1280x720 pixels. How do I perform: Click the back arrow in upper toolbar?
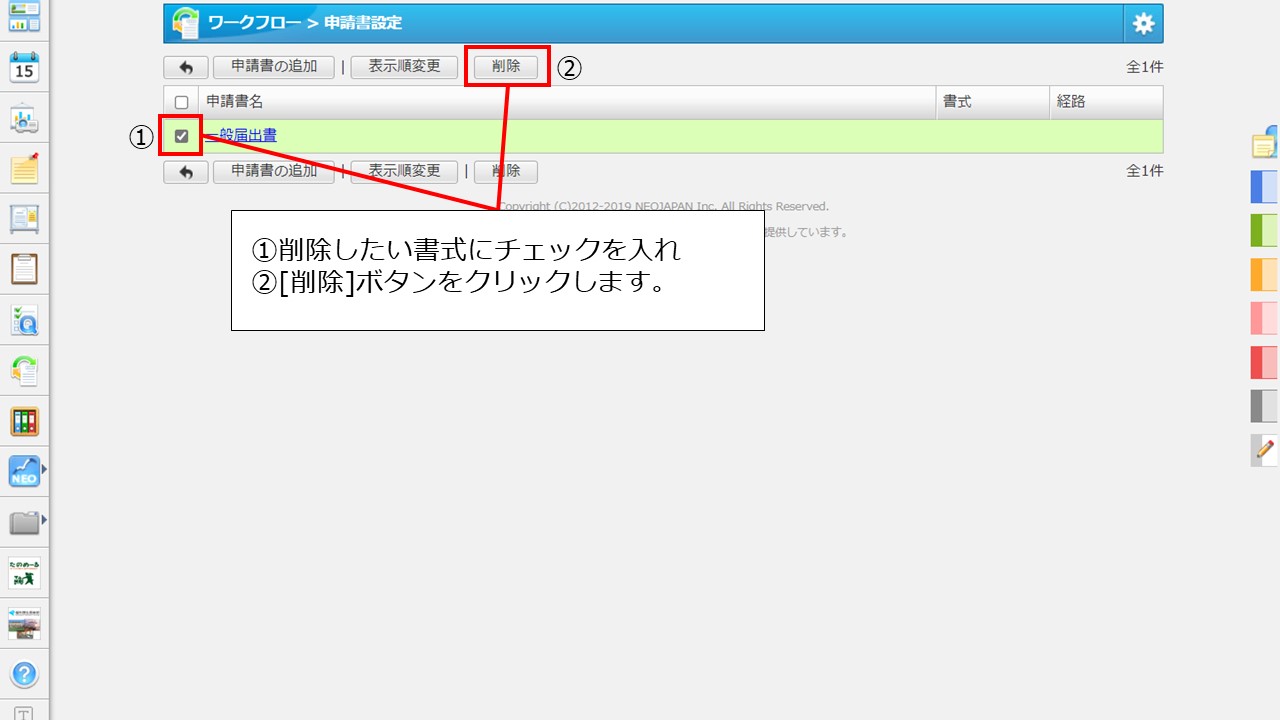pyautogui.click(x=186, y=67)
